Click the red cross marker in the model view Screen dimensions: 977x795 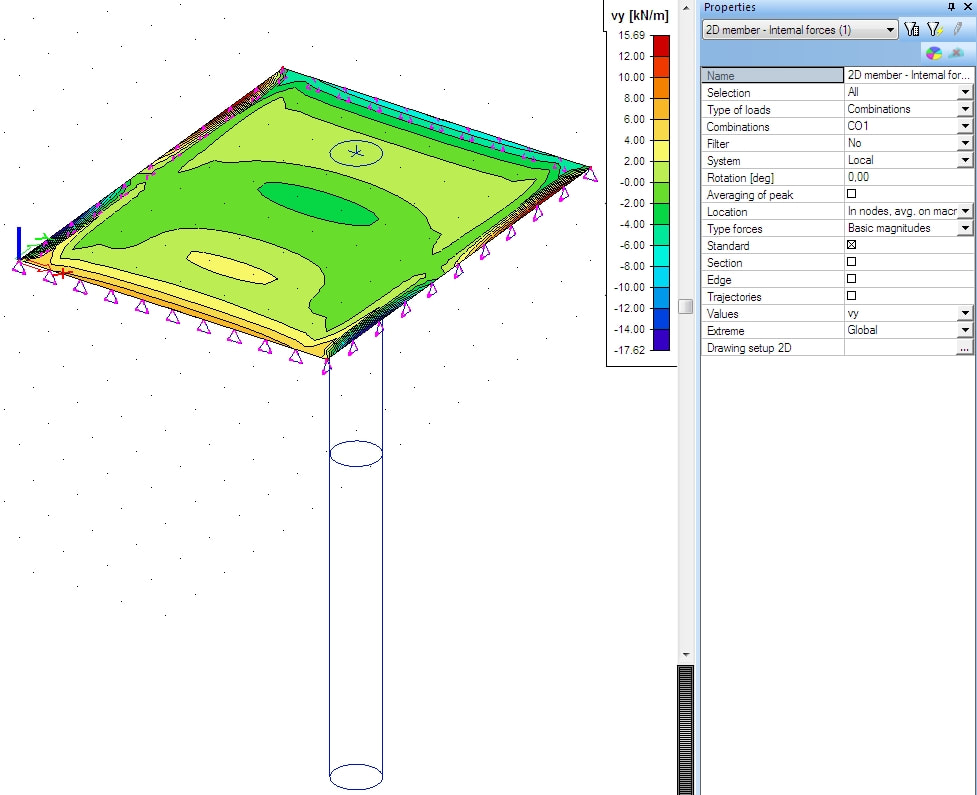tap(63, 273)
